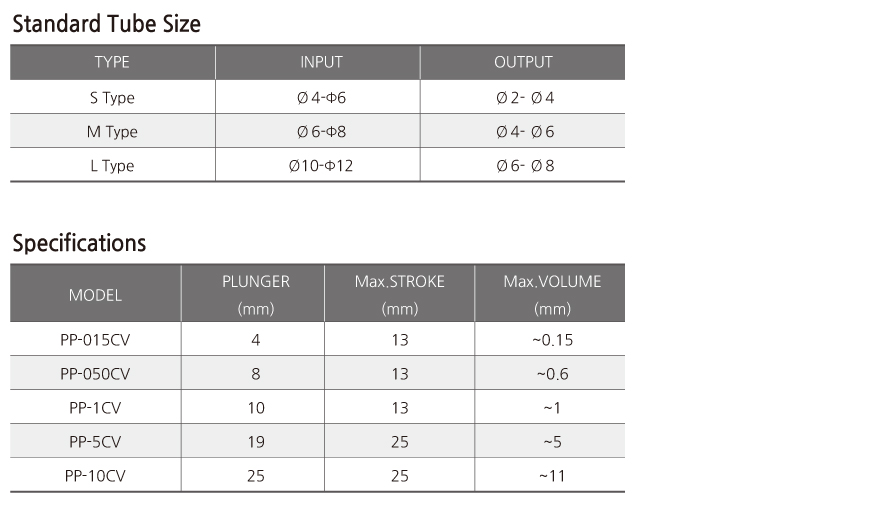Image resolution: width=880 pixels, height=506 pixels.
Task: Select the TYPE column header
Action: (112, 62)
